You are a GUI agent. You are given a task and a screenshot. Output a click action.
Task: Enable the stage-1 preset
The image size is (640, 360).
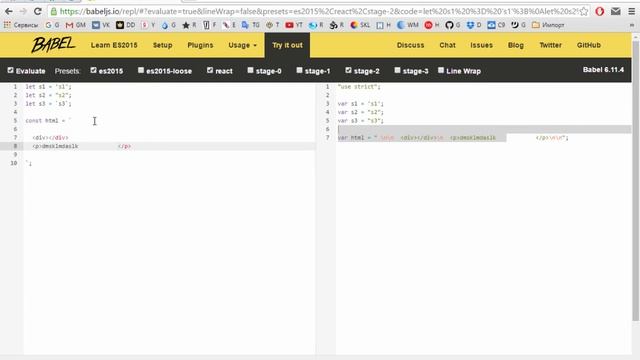(299, 70)
